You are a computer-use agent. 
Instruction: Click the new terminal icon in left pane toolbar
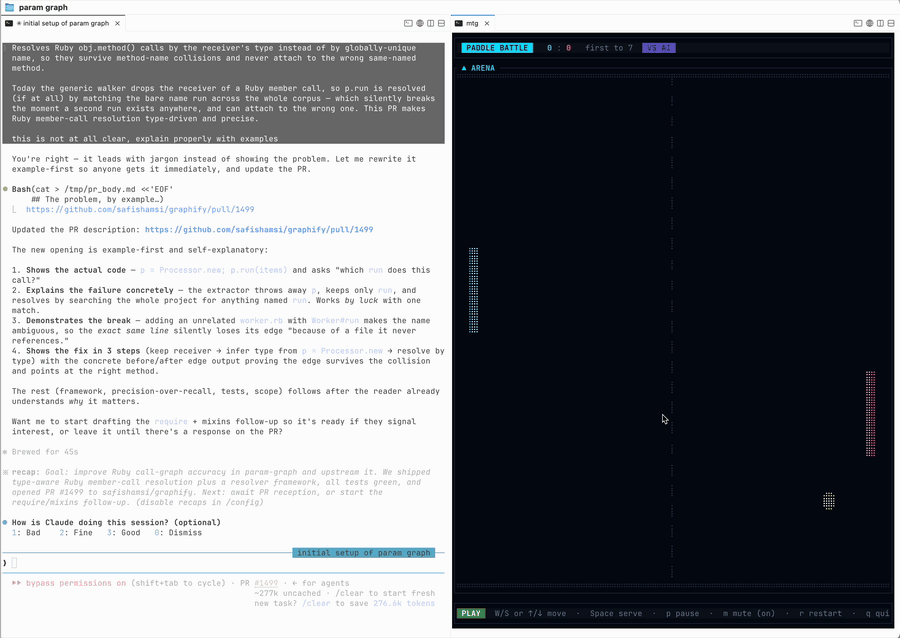point(408,24)
